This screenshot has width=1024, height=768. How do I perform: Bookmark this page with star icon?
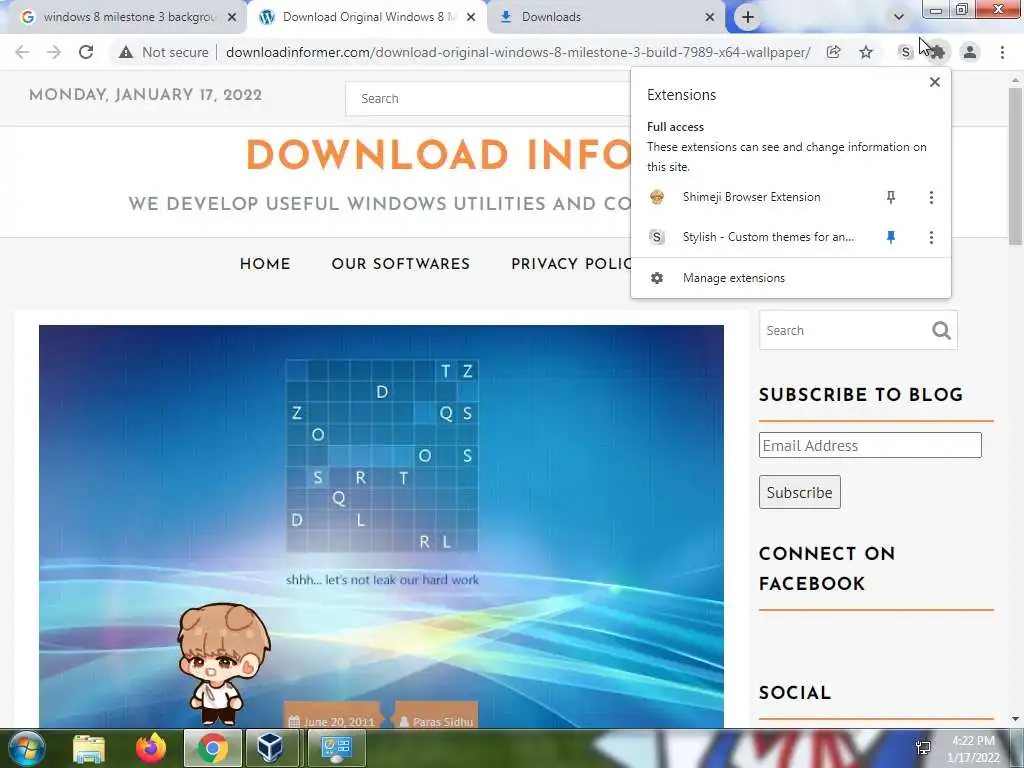coord(866,52)
